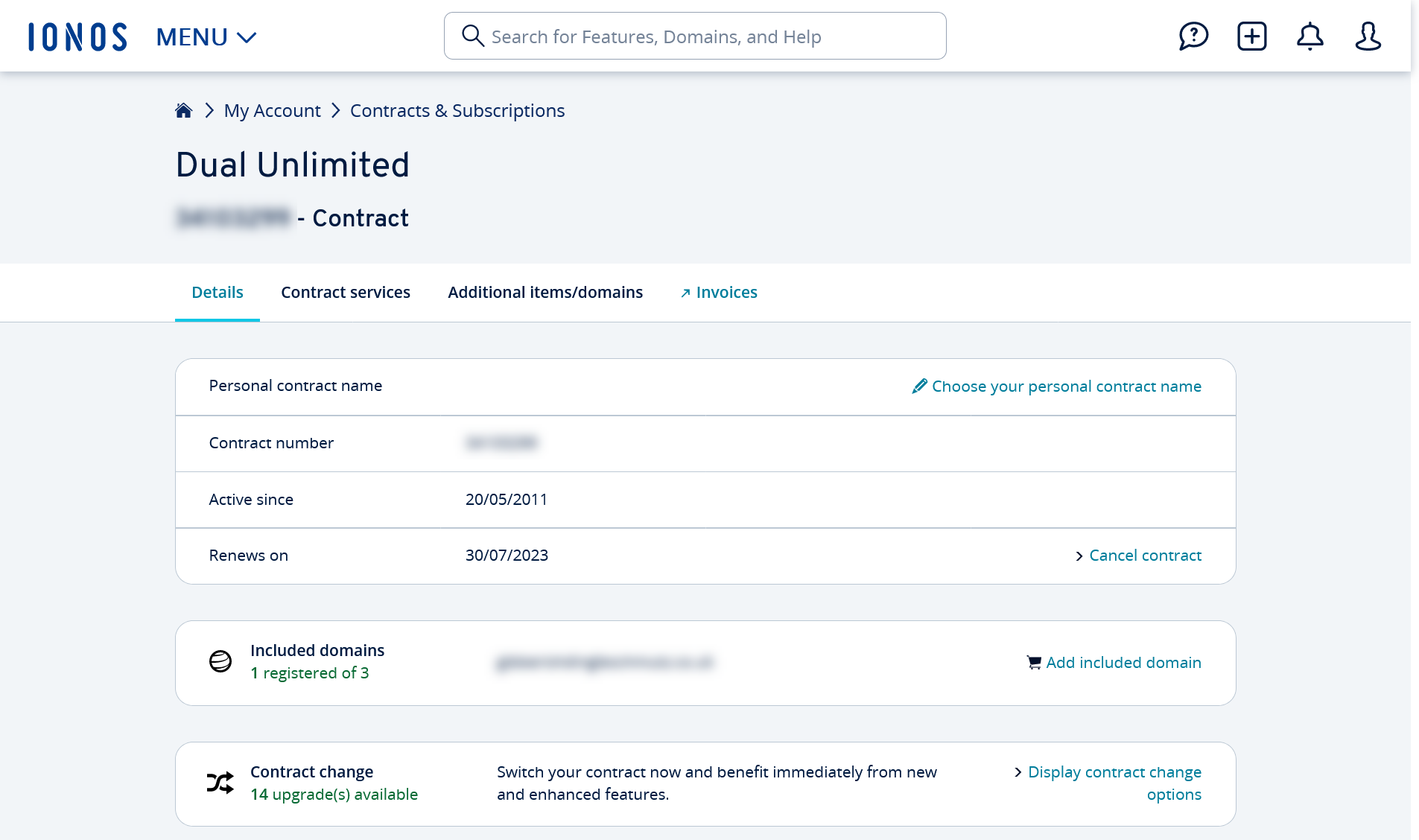Open the MENU dropdown

click(x=206, y=36)
